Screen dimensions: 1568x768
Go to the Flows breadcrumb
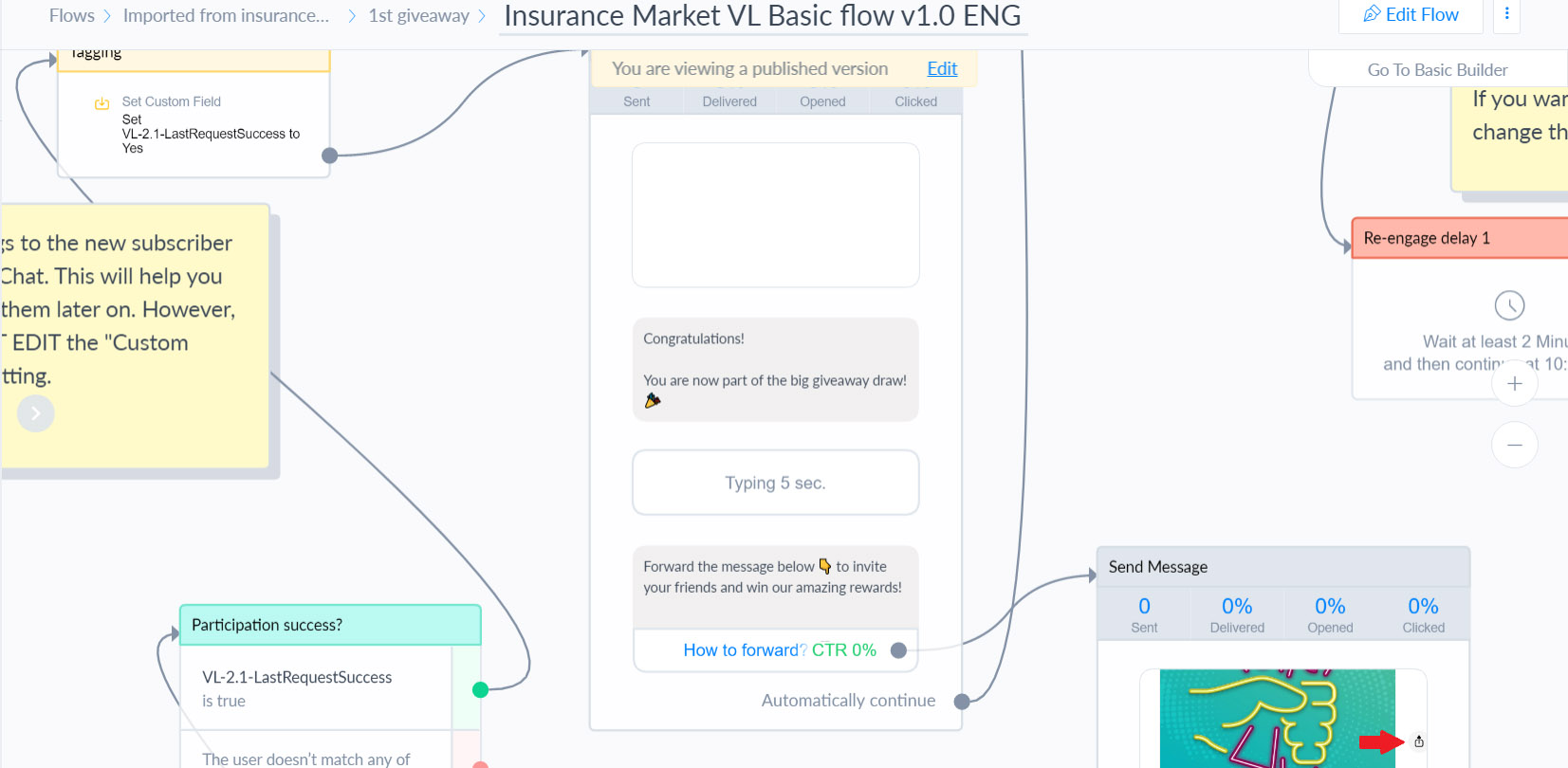72,16
